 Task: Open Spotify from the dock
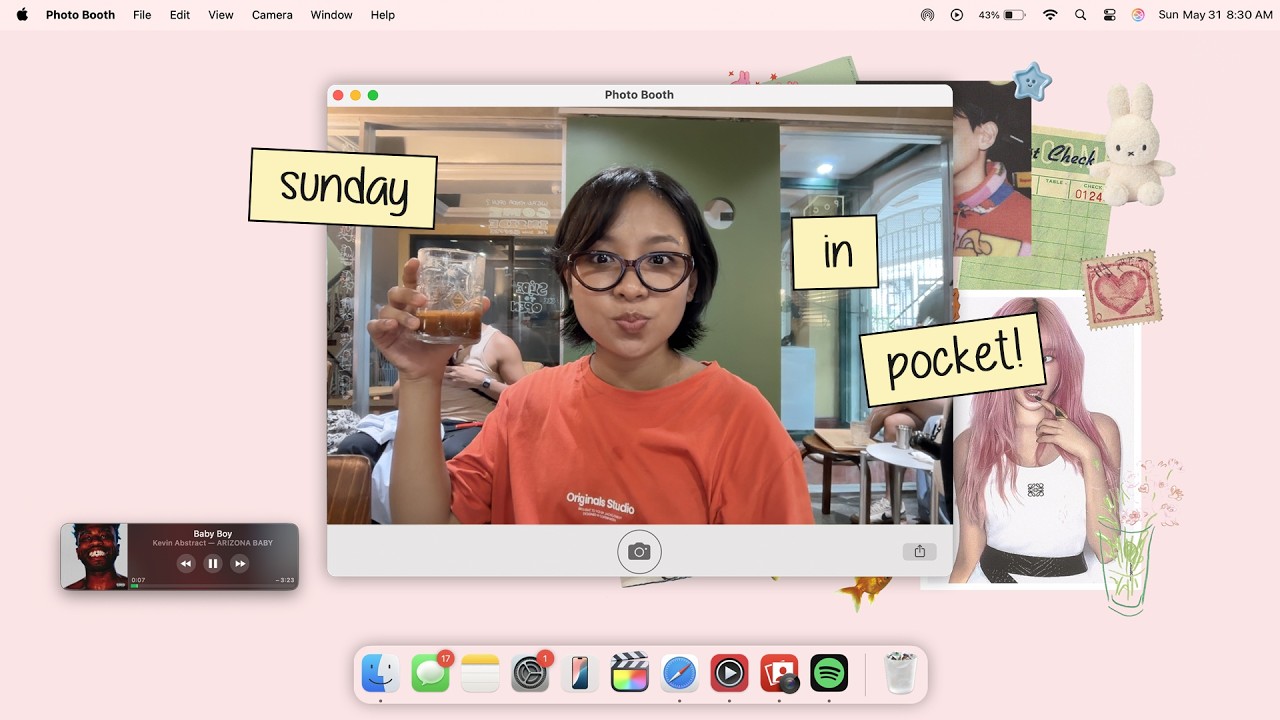(830, 673)
